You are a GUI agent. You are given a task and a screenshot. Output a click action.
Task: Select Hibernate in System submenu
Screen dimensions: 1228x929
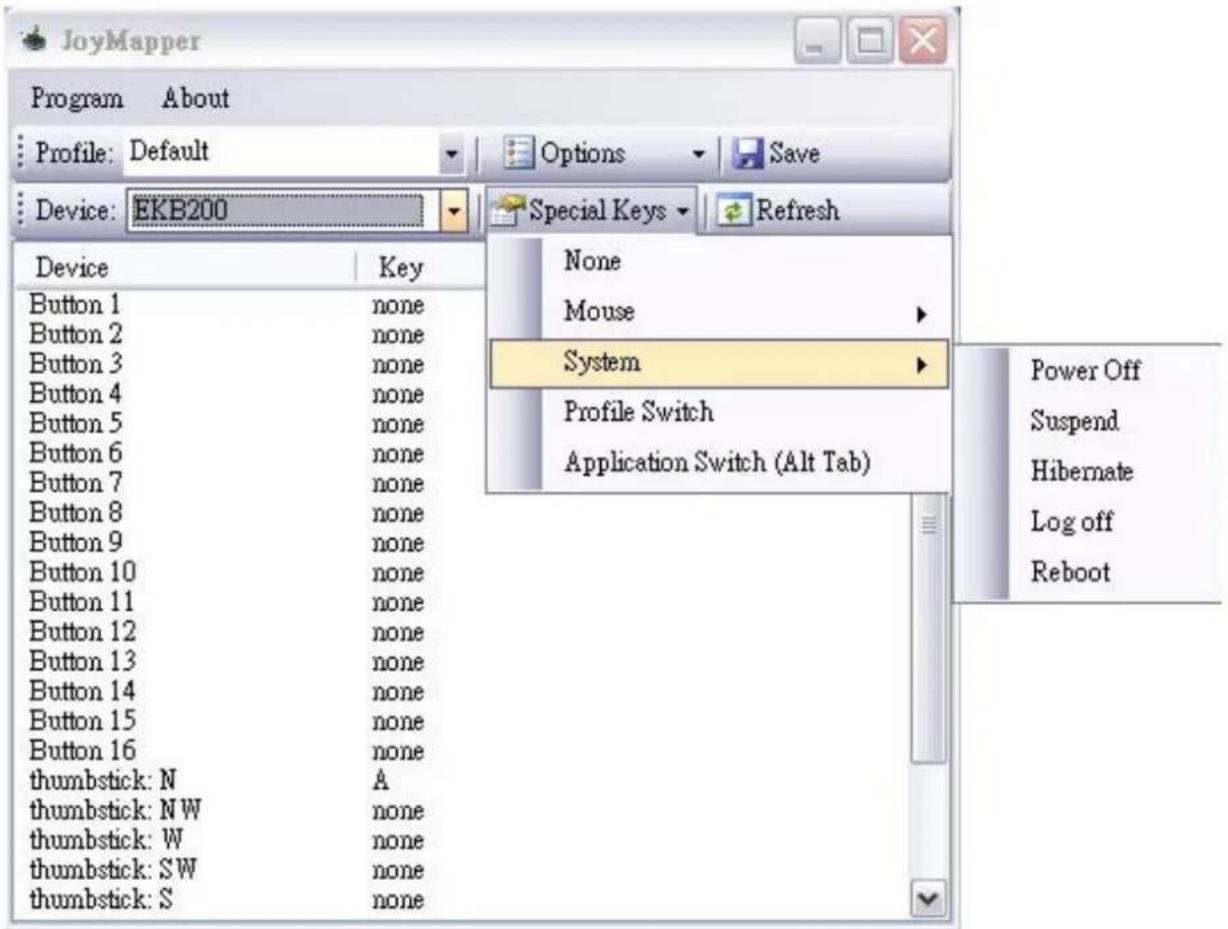pyautogui.click(x=1081, y=471)
